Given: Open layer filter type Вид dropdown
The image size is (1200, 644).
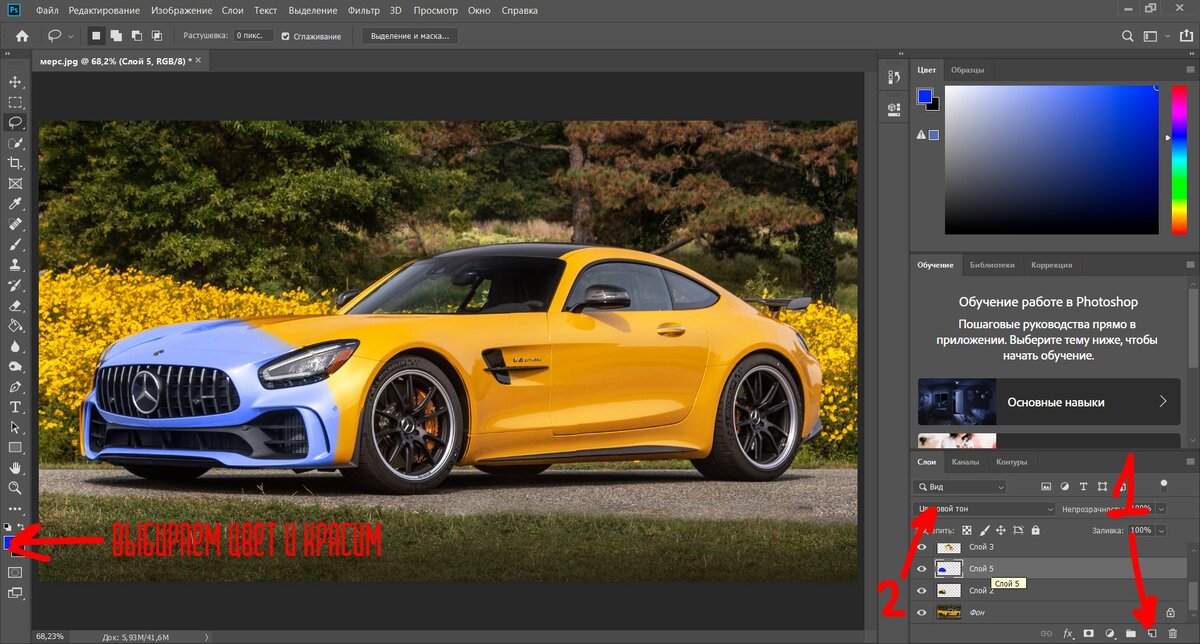Looking at the screenshot, I should (x=961, y=487).
